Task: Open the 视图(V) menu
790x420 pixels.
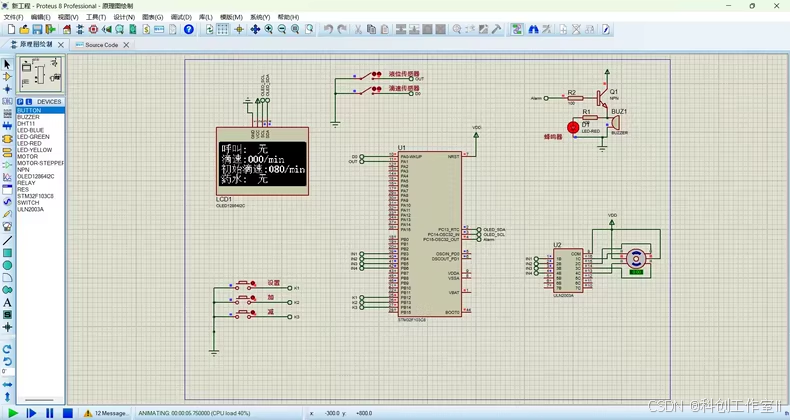Action: pos(68,17)
